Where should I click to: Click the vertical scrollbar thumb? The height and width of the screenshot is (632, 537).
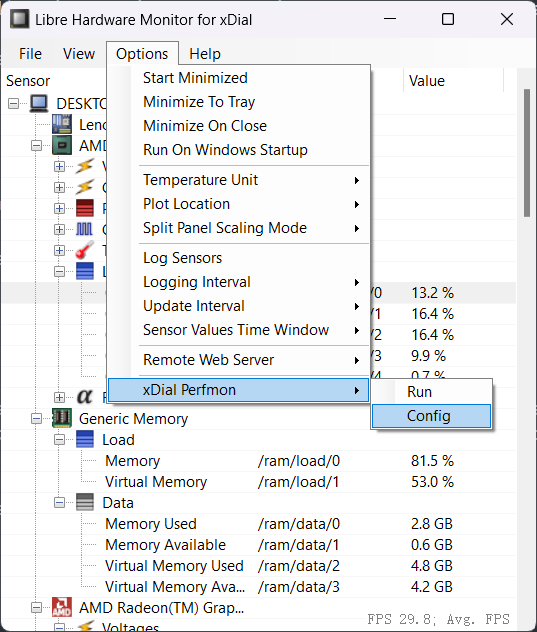pyautogui.click(x=527, y=153)
